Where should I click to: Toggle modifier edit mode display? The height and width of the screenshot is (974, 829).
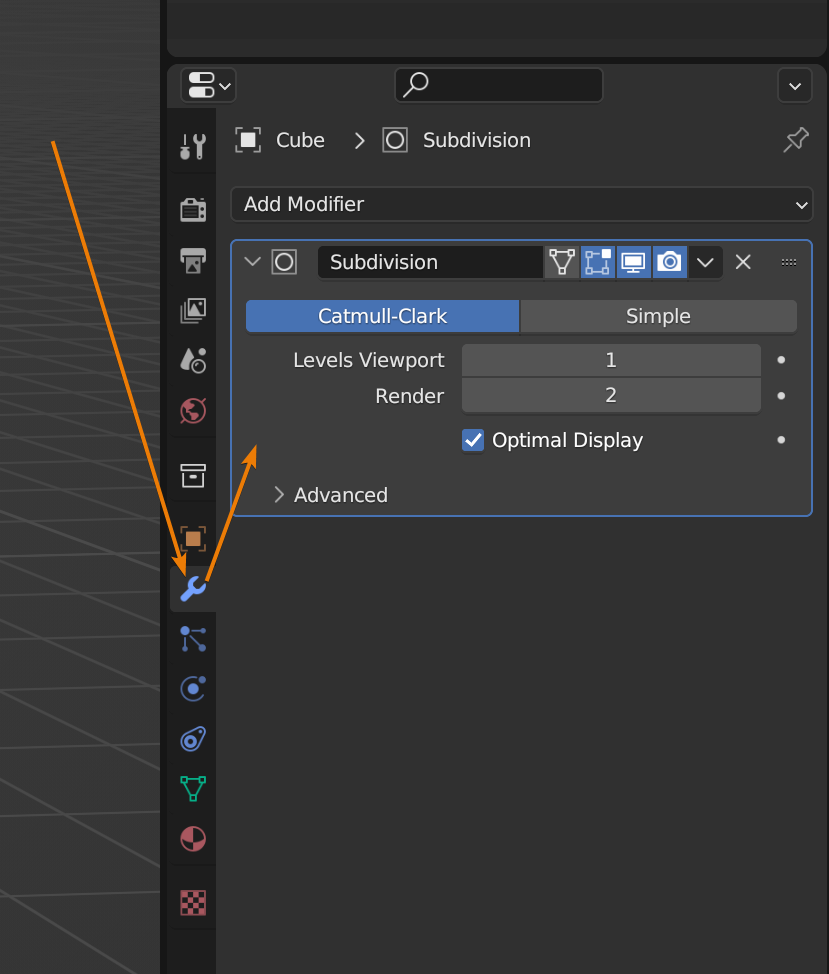598,262
